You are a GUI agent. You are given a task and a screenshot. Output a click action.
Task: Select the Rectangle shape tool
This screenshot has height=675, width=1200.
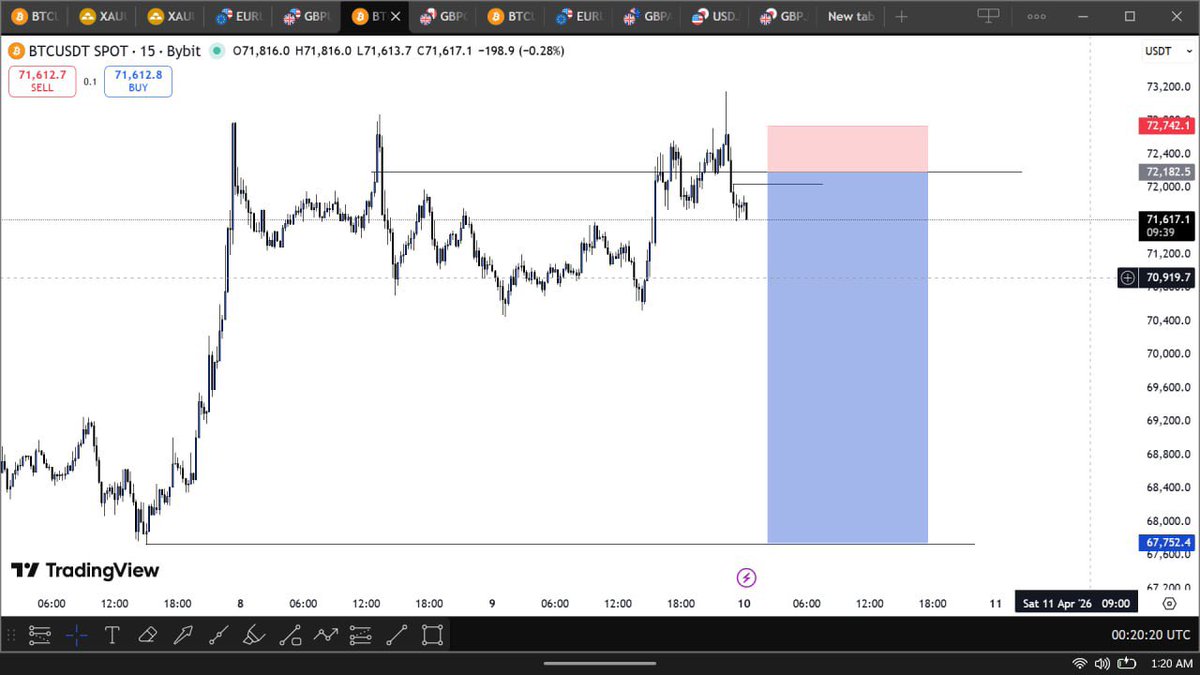pyautogui.click(x=432, y=634)
